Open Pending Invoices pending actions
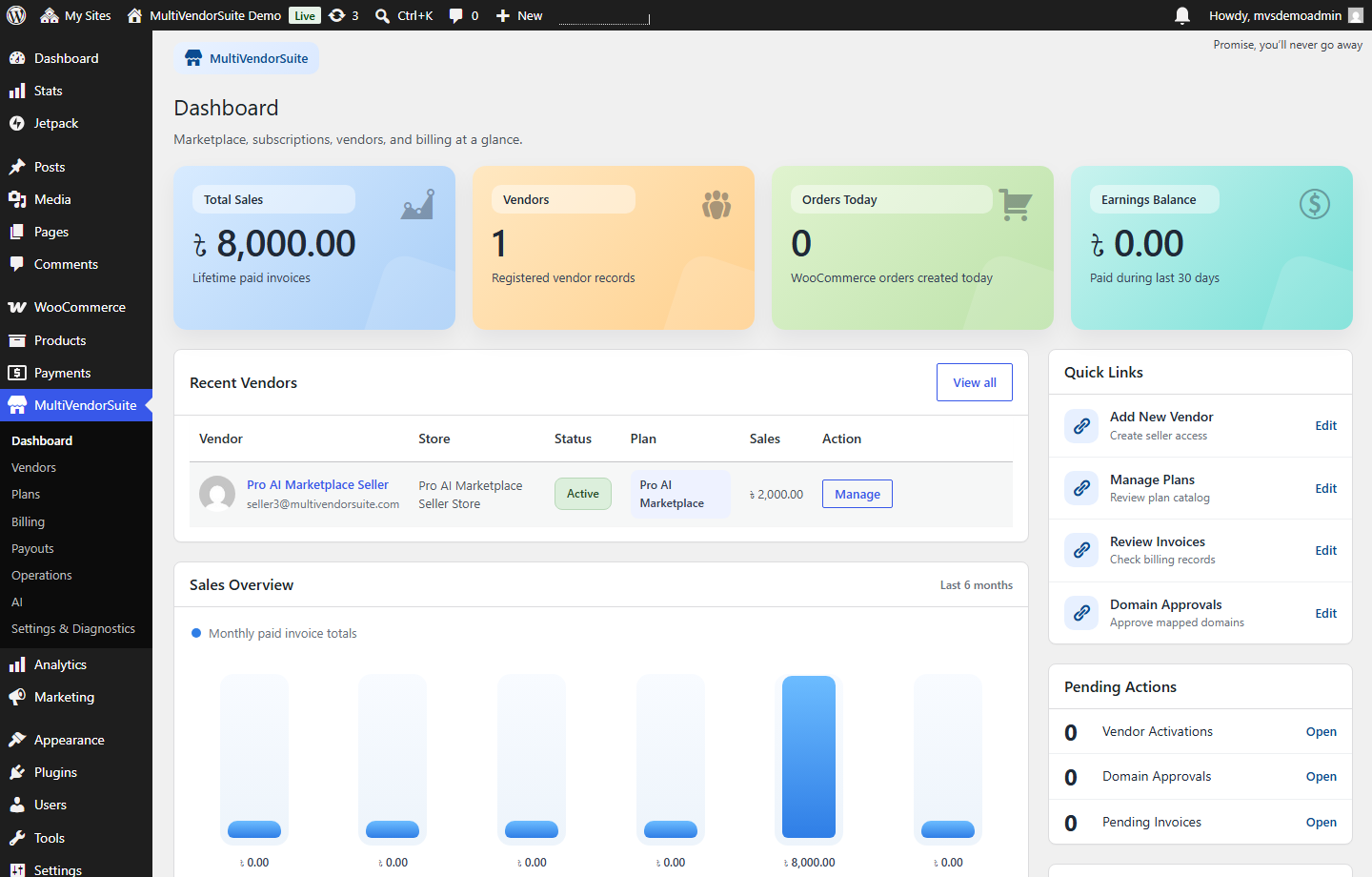This screenshot has width=1372, height=877. point(1322,822)
